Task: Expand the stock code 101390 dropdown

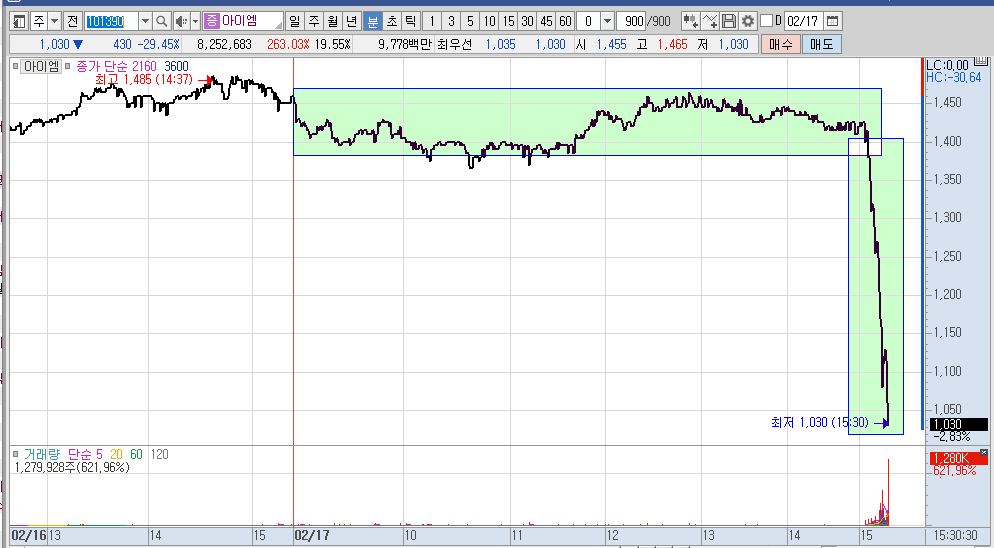Action: pyautogui.click(x=144, y=21)
